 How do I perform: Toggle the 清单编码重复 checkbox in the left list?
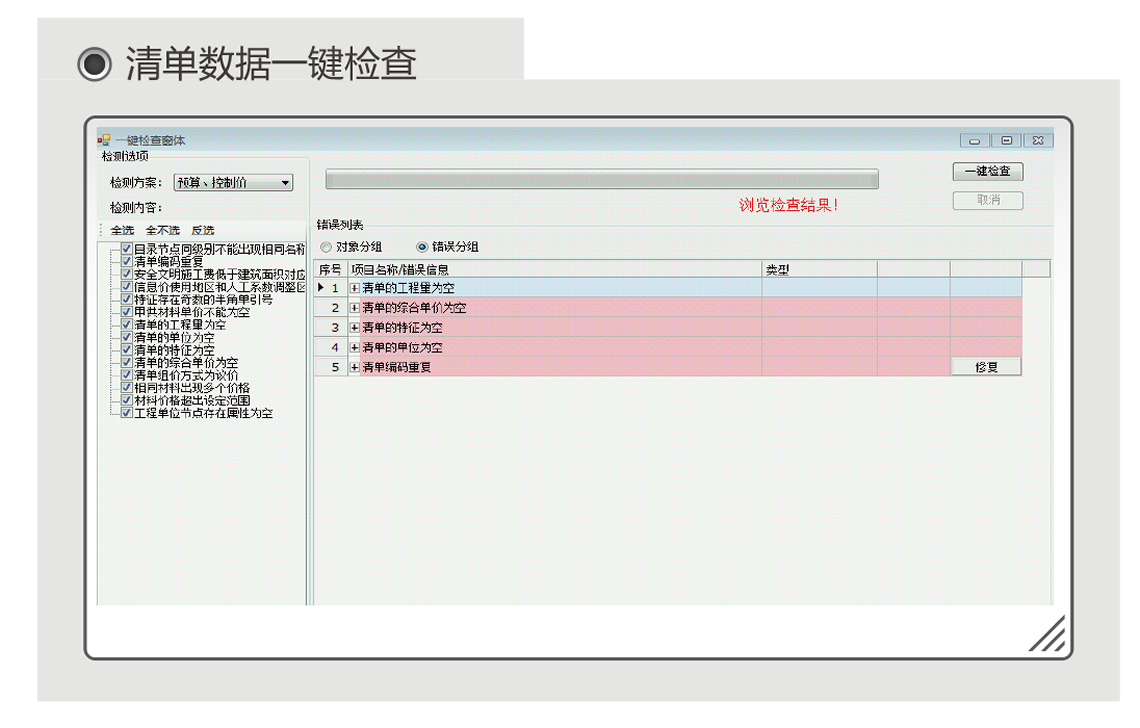[x=127, y=261]
